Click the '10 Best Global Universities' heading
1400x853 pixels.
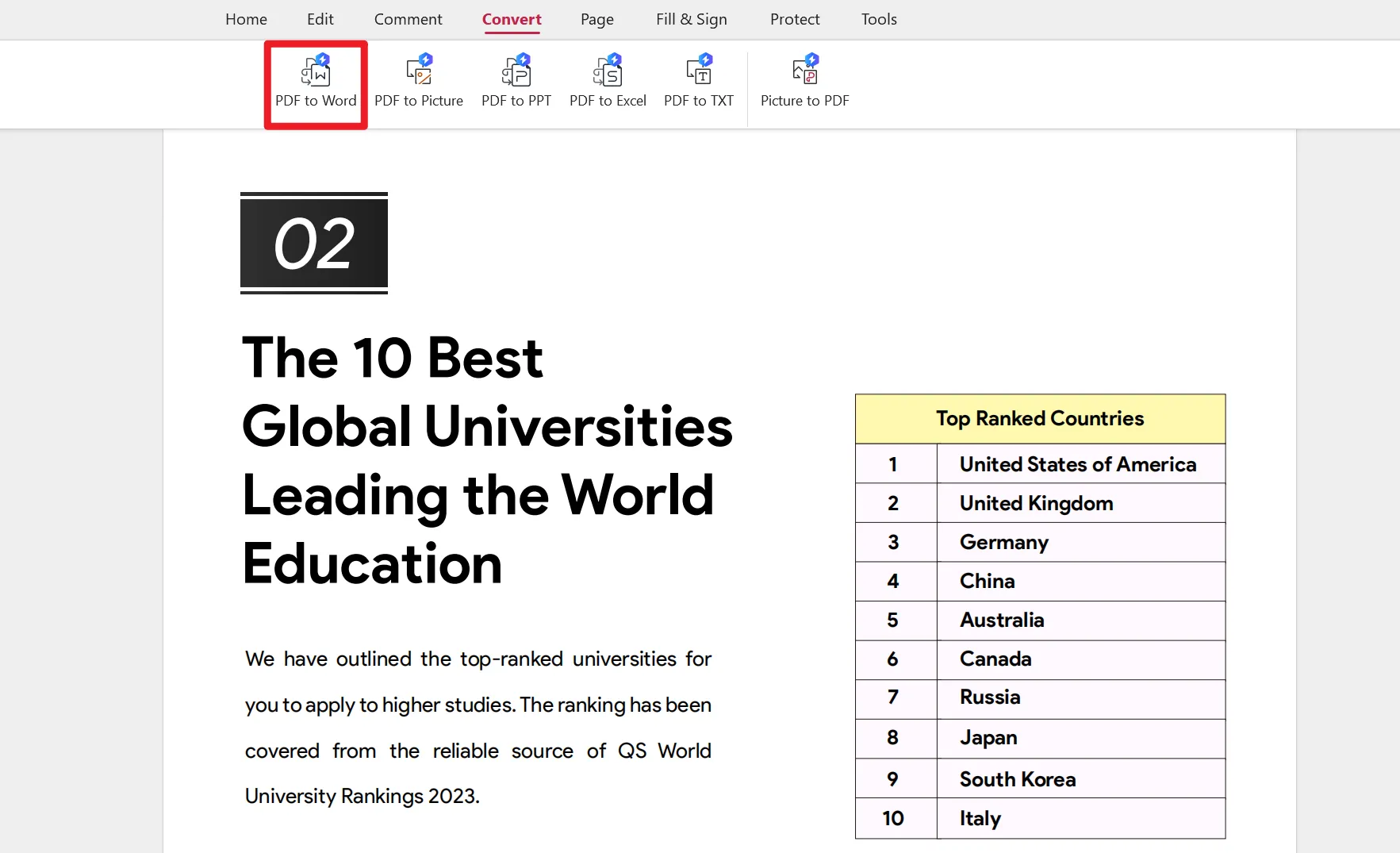tap(486, 460)
